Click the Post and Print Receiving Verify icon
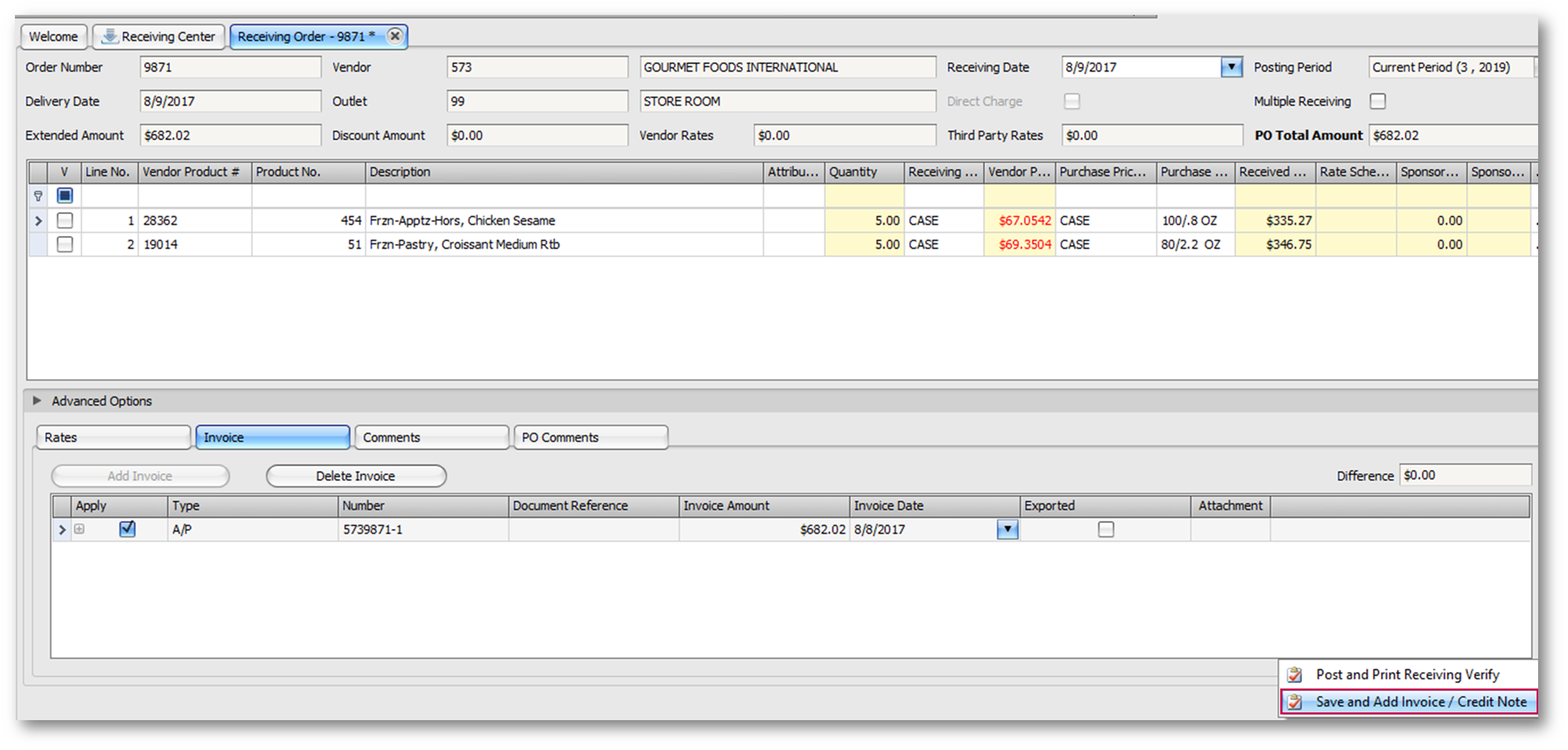 (x=1295, y=675)
